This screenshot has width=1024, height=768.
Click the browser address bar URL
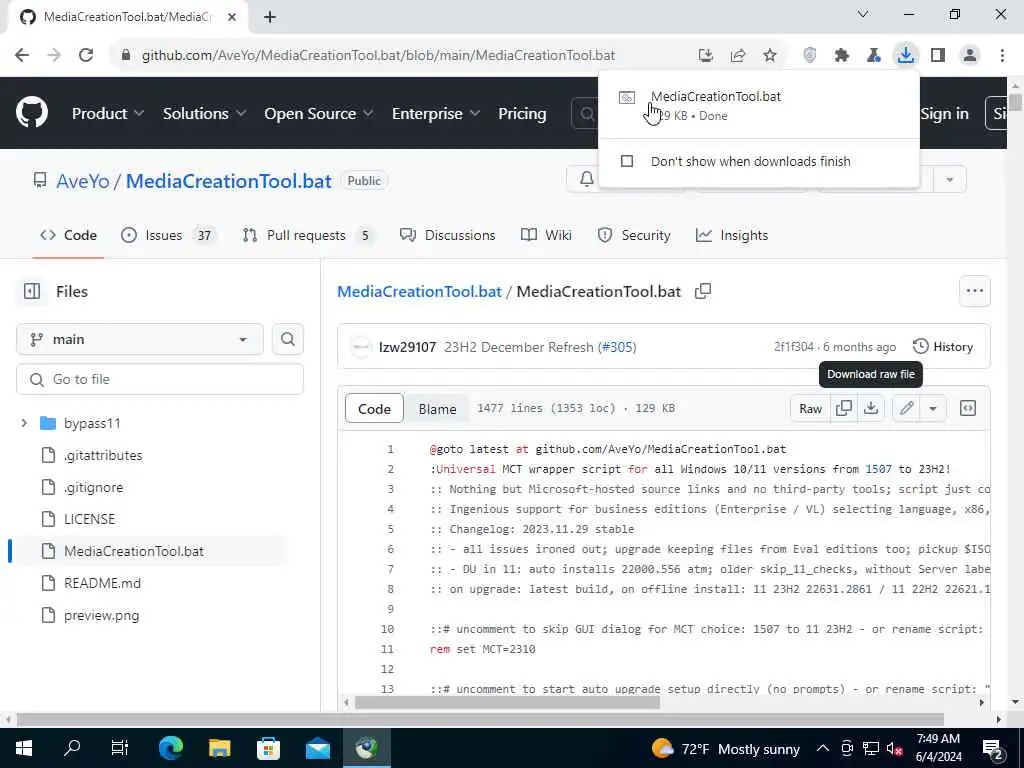379,56
